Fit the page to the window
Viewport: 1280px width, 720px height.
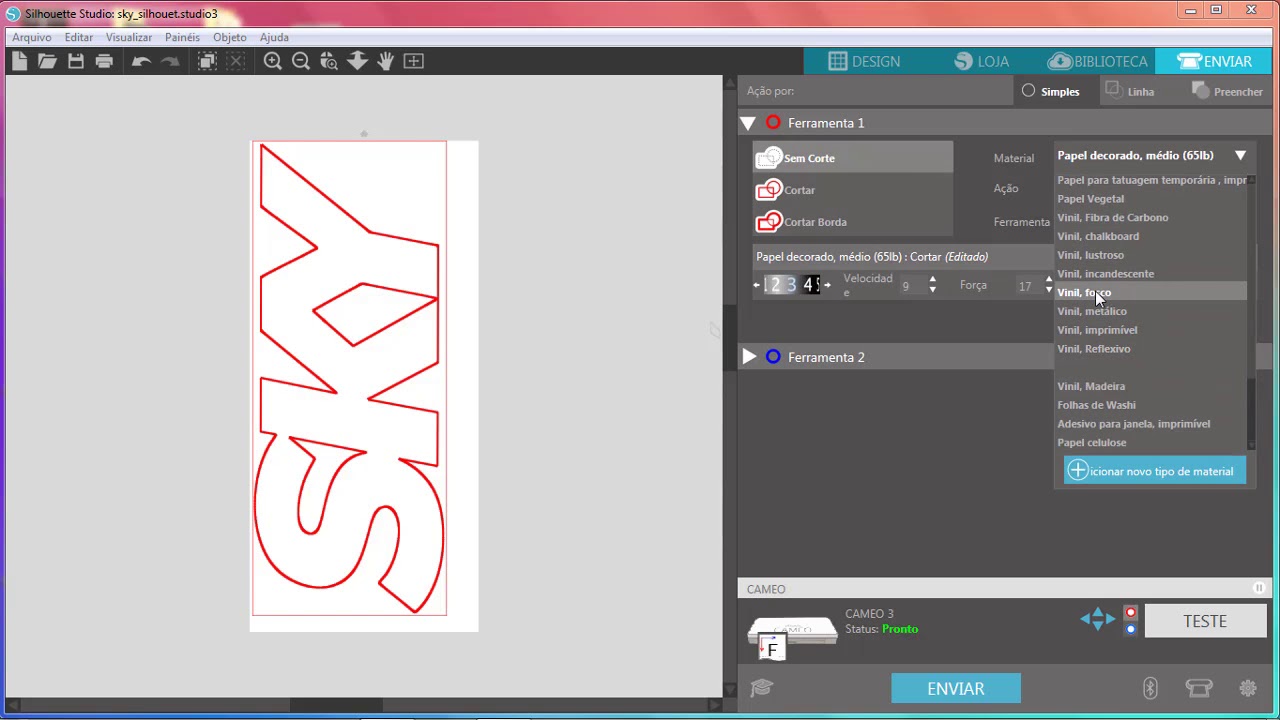point(413,61)
